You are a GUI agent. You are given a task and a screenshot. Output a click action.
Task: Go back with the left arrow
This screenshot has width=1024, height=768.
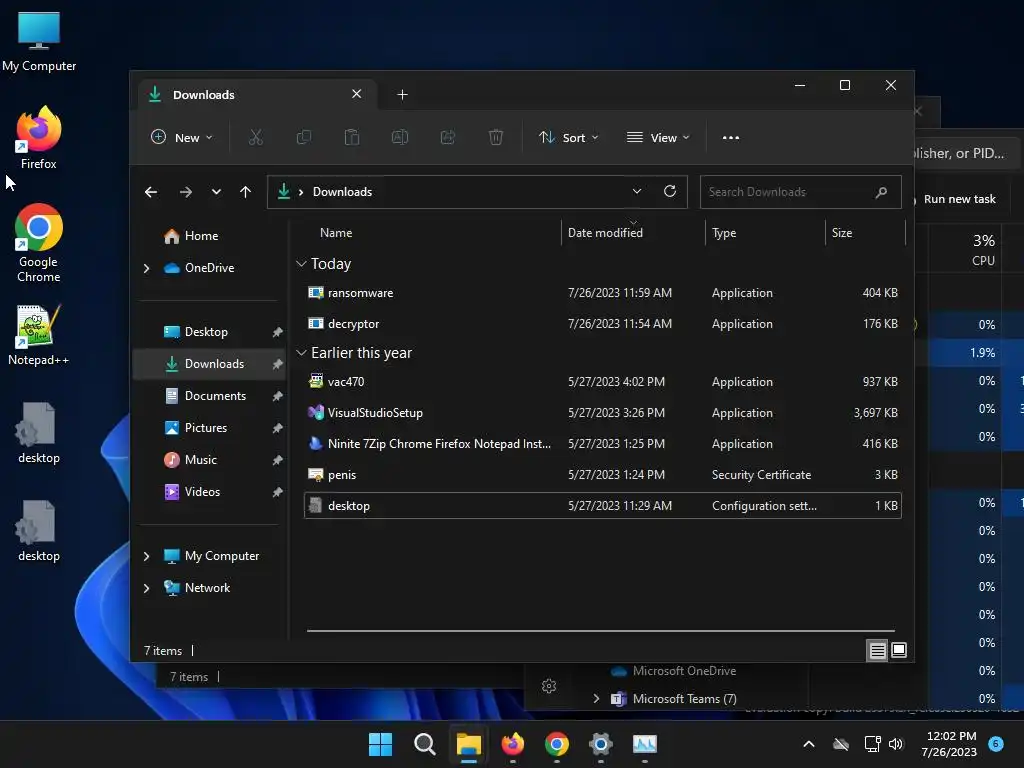click(151, 192)
